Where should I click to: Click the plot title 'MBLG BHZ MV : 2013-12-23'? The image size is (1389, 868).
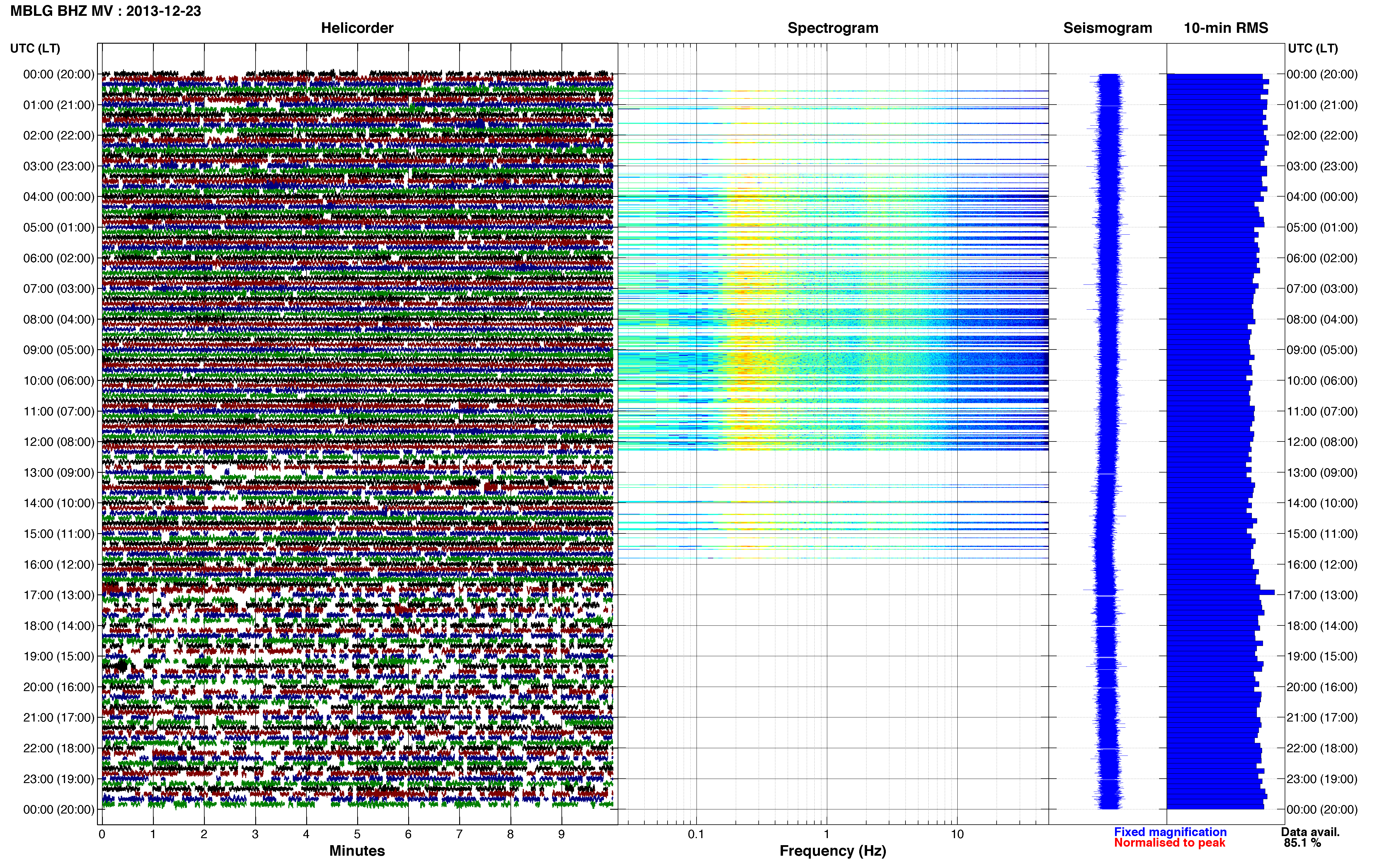tap(106, 11)
